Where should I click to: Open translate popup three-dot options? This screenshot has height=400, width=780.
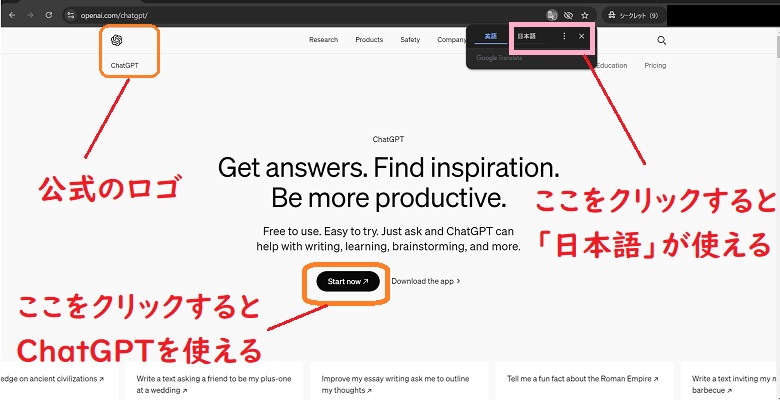click(564, 36)
